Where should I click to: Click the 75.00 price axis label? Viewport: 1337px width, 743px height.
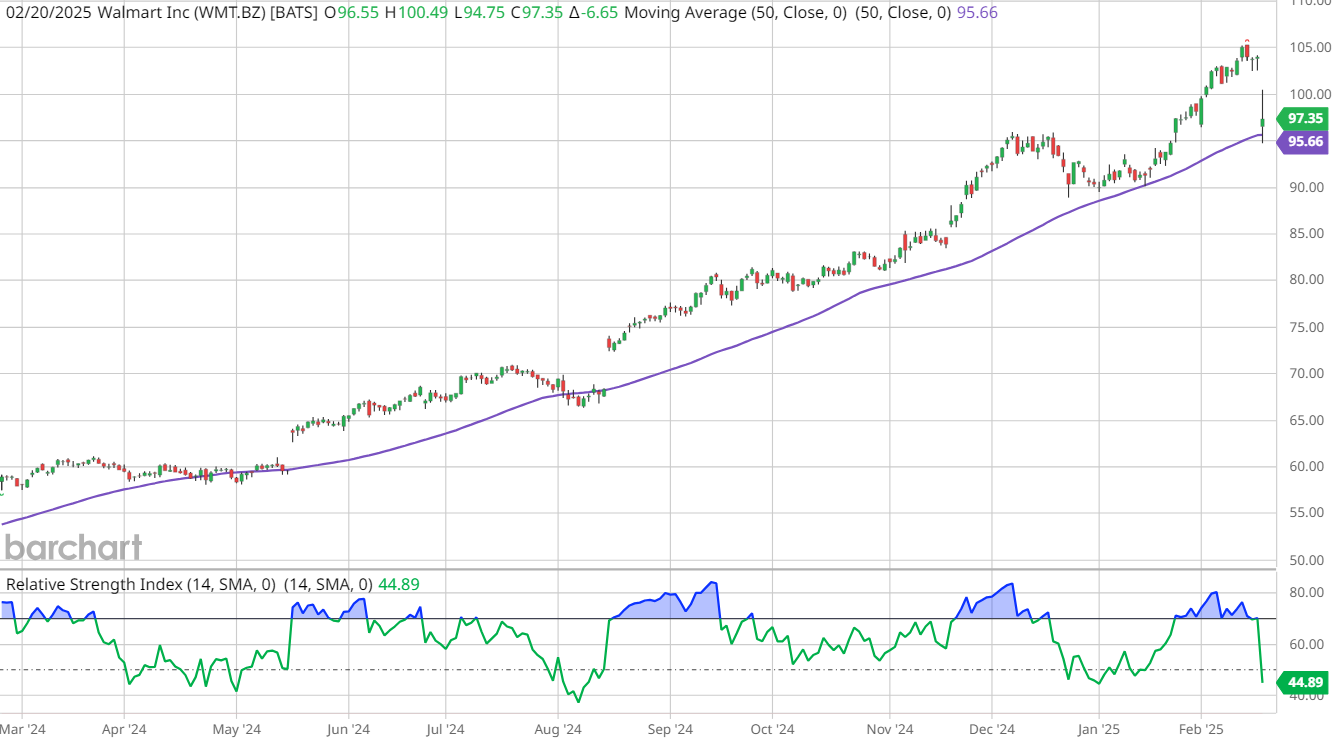(1309, 327)
